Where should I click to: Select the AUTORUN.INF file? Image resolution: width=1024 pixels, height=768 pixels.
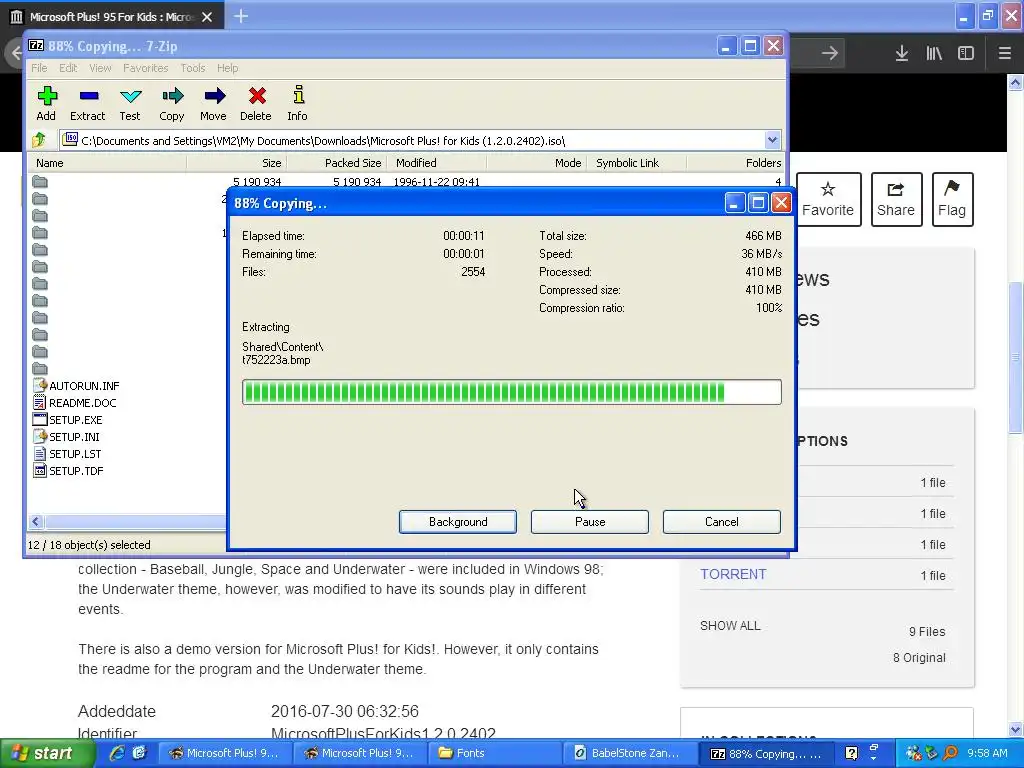click(x=77, y=386)
